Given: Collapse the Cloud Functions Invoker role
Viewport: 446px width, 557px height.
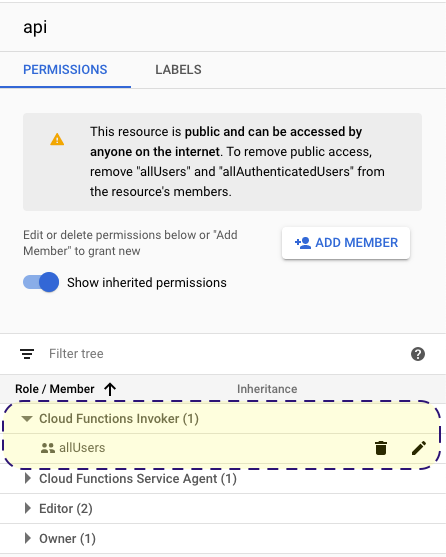Looking at the screenshot, I should [x=27, y=418].
